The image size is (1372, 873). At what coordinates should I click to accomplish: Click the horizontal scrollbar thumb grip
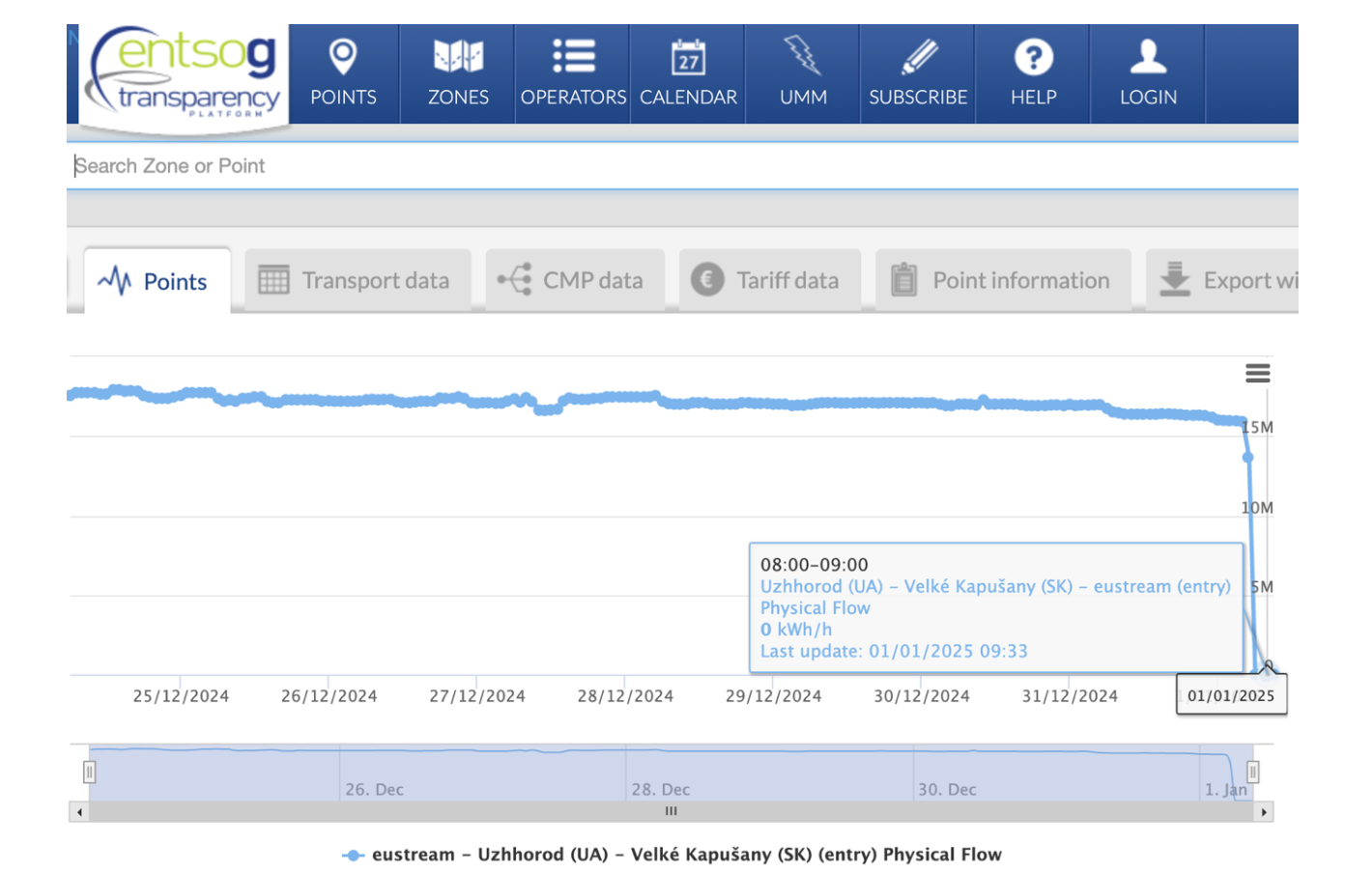pyautogui.click(x=671, y=811)
